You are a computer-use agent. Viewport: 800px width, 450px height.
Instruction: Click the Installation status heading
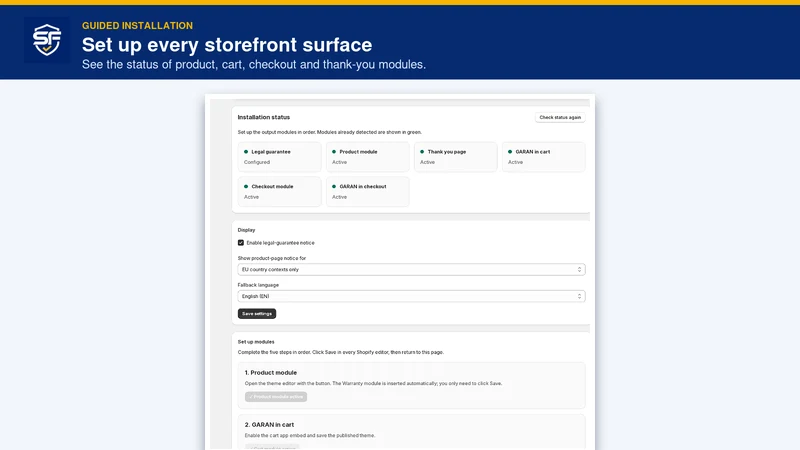(x=263, y=117)
